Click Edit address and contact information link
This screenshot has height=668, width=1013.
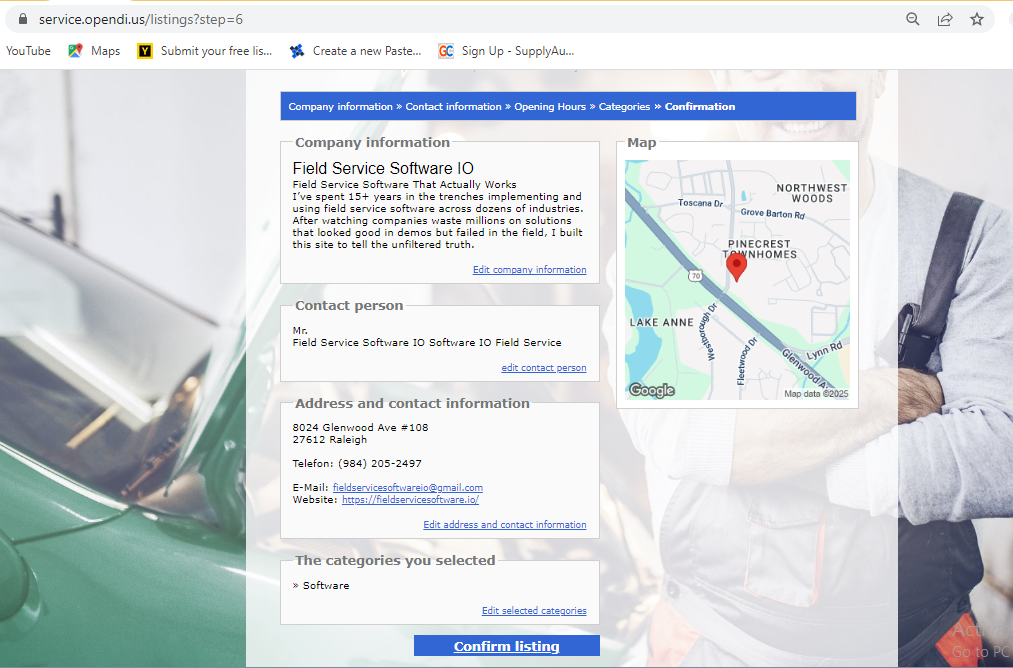click(x=505, y=525)
